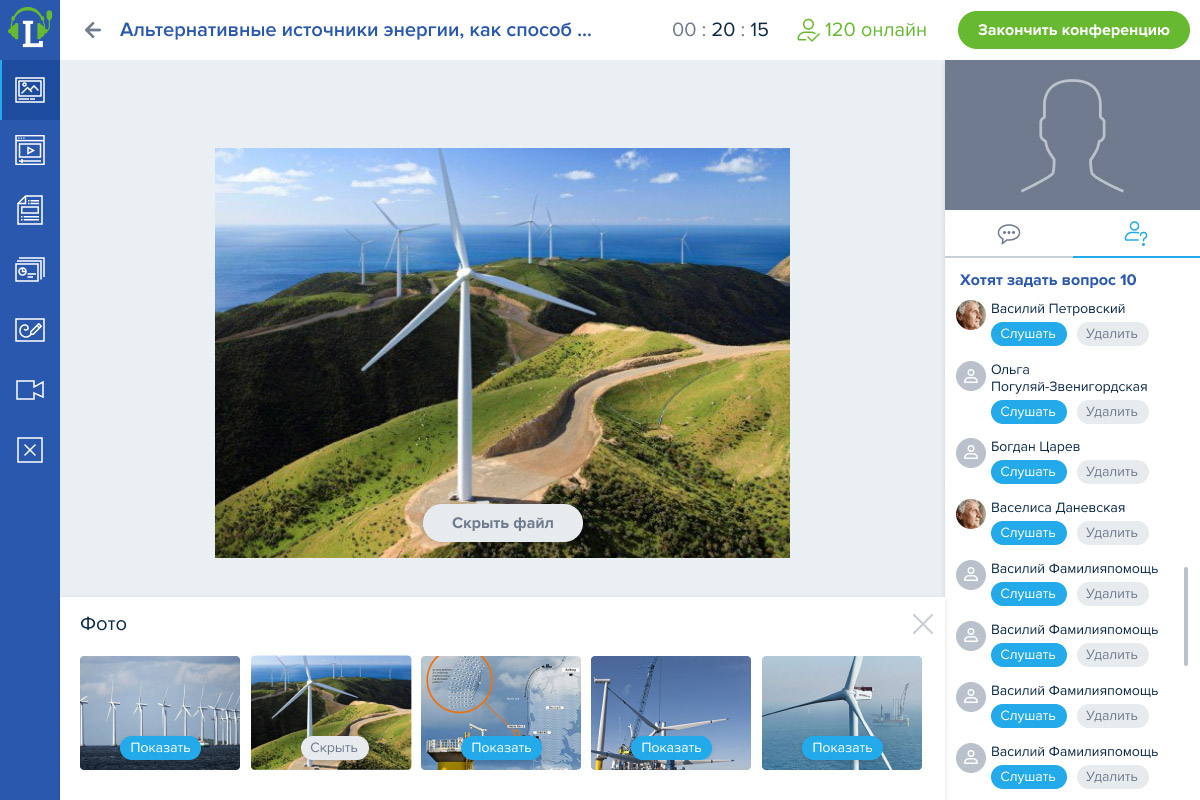Click the last turbine blade thumbnail
This screenshot has height=800, width=1200.
coord(841,712)
